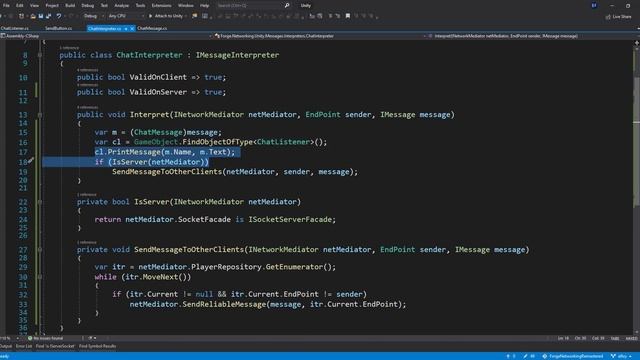Collapse the ChatInterpreter class outline
640x360 pixels.
[x=40, y=55]
